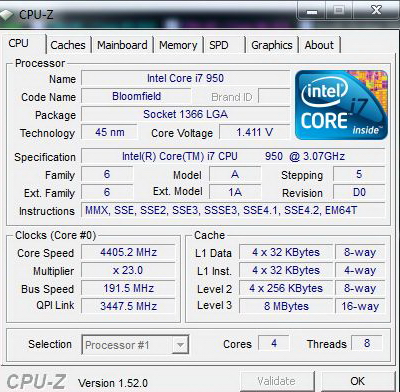400x392 pixels.
Task: Open the About tab
Action: (x=319, y=45)
